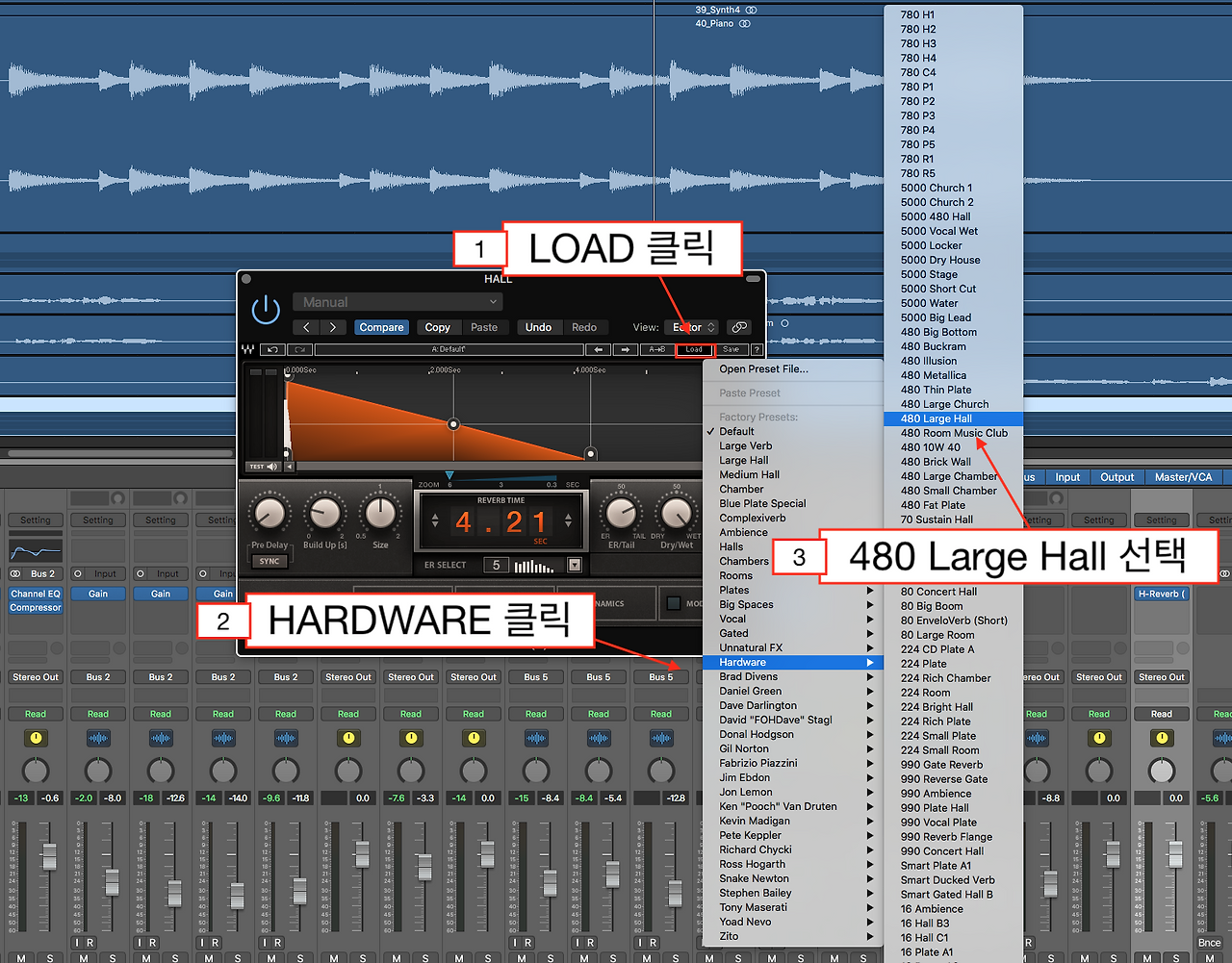
Task: Click the envelope midpoint node at 2.000Sec
Action: (453, 424)
